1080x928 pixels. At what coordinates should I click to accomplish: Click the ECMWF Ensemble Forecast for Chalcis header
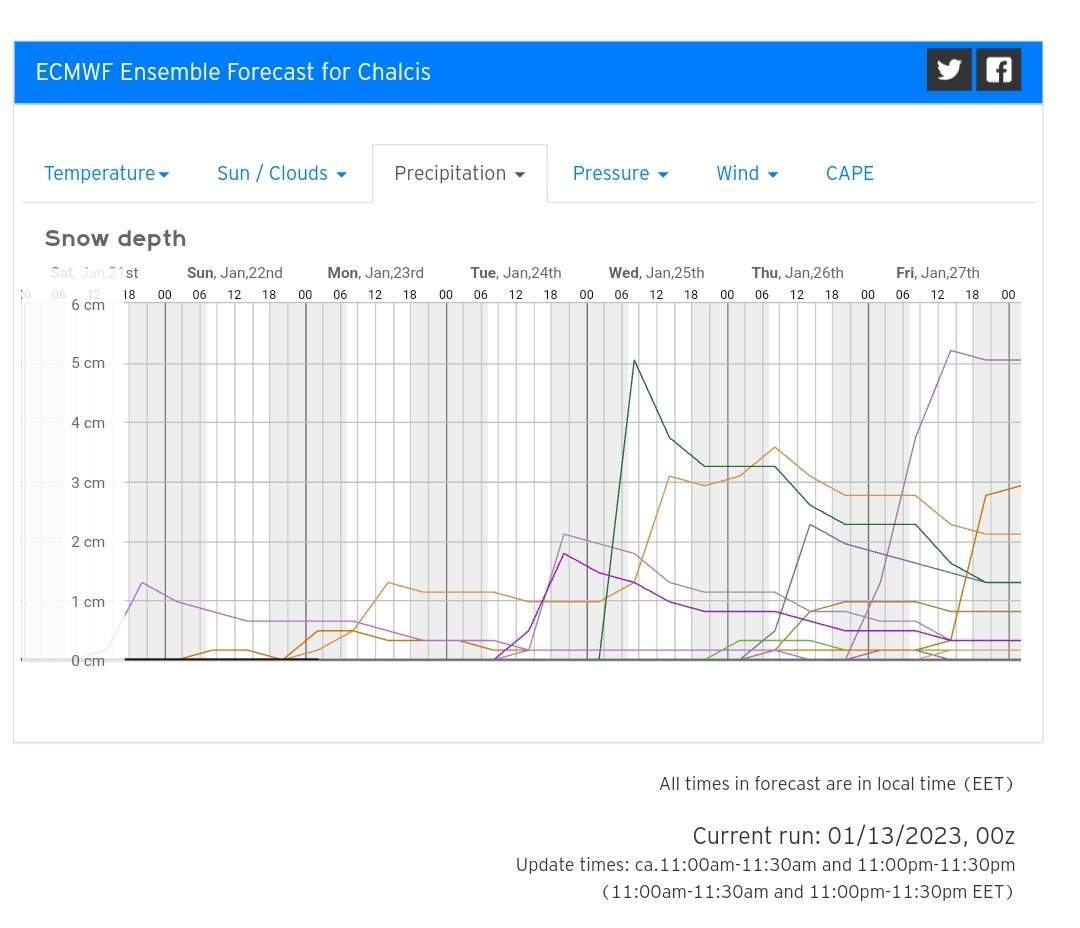[233, 72]
